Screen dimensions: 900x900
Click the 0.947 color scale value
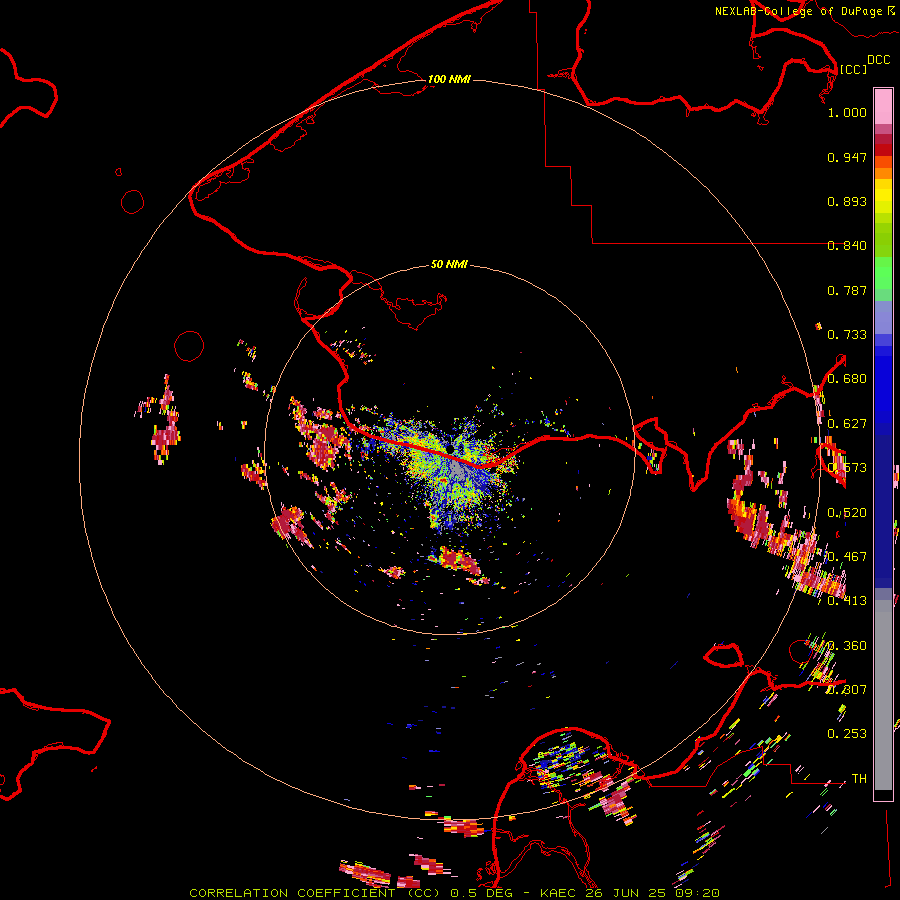tap(847, 157)
